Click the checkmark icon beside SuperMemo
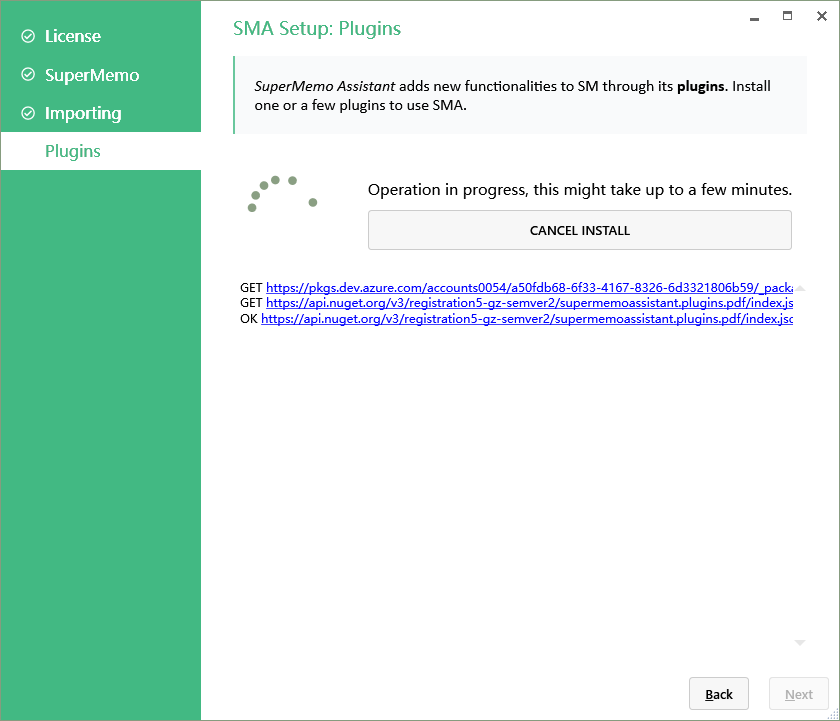 coord(28,76)
